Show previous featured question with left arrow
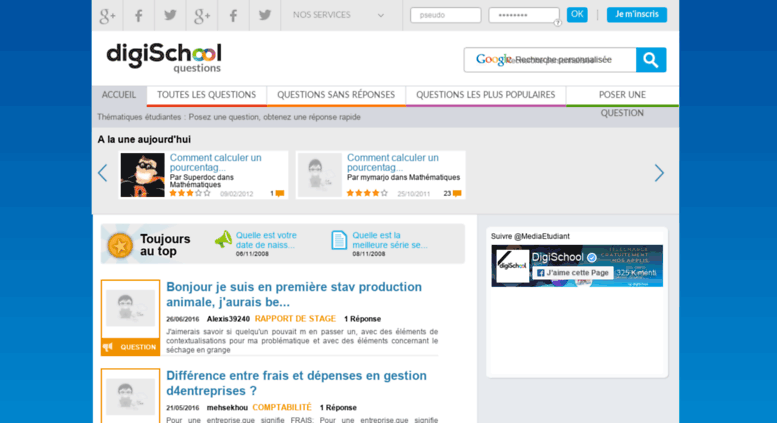 pos(103,173)
